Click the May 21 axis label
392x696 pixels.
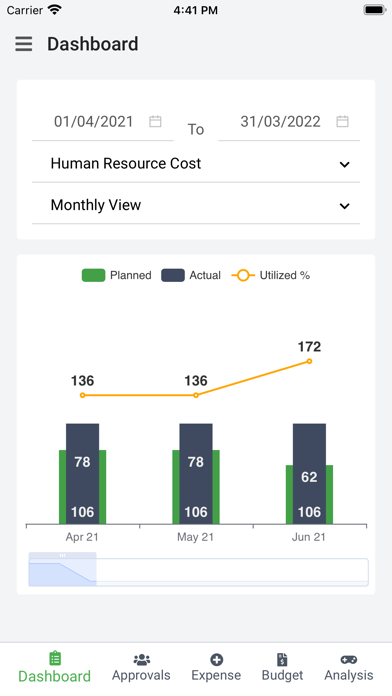(195, 537)
